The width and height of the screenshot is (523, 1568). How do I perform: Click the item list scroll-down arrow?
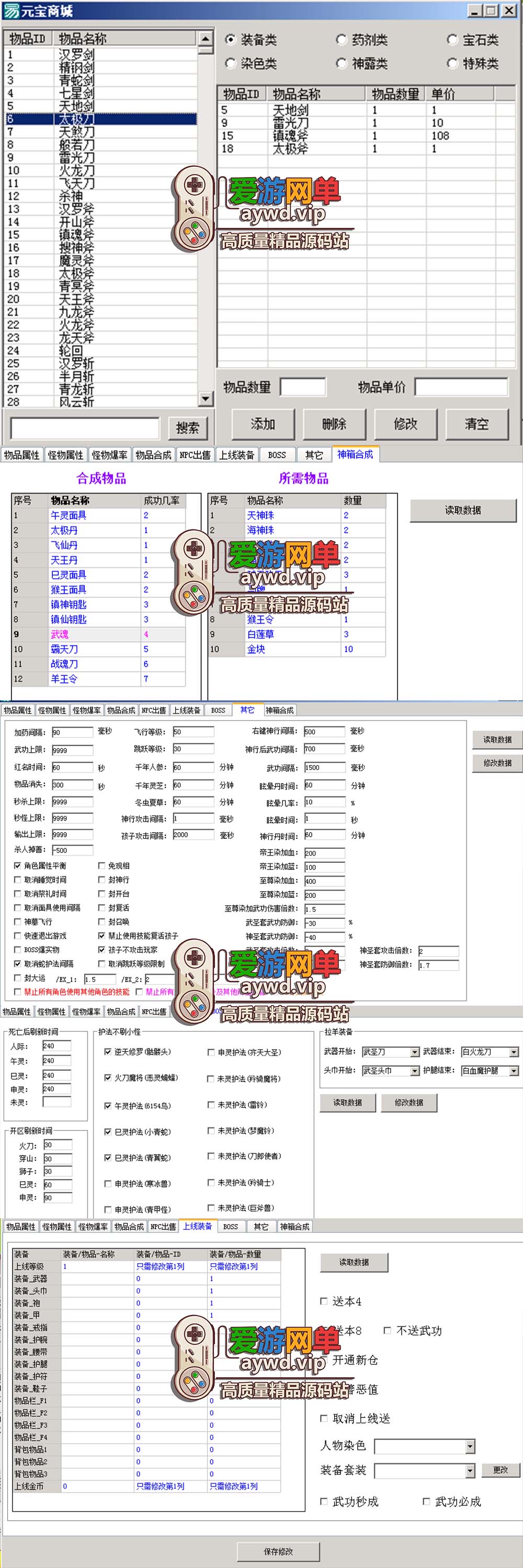pyautogui.click(x=206, y=399)
